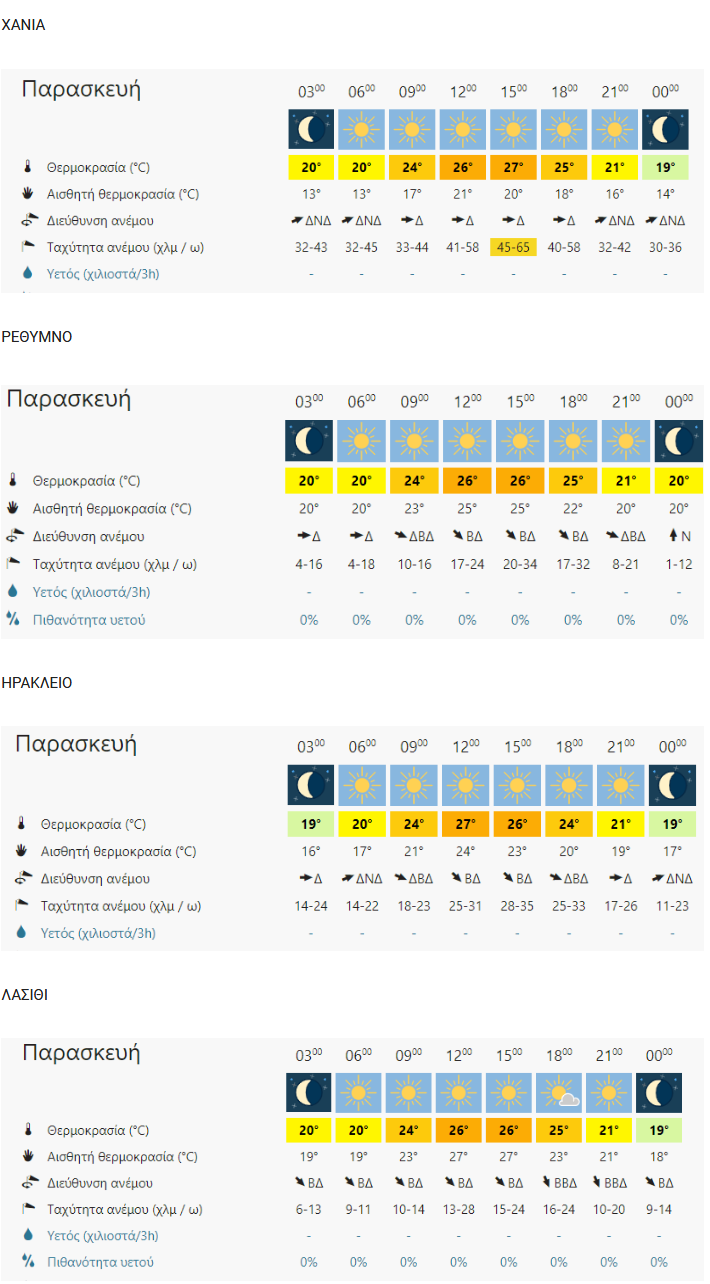Image resolution: width=710 pixels, height=1284 pixels.
Task: Open the Πιθανότητα υετού link in Ρέθυμνο
Action: point(89,620)
